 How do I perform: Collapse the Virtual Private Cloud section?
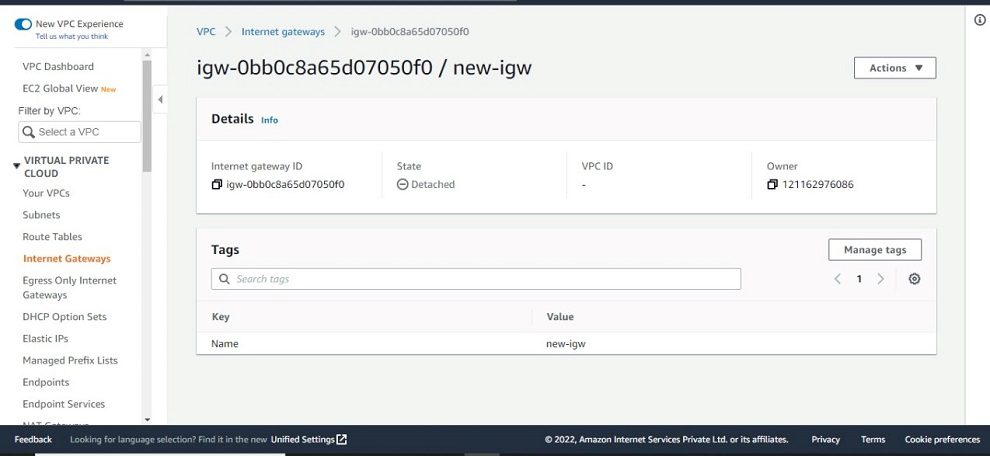point(16,166)
